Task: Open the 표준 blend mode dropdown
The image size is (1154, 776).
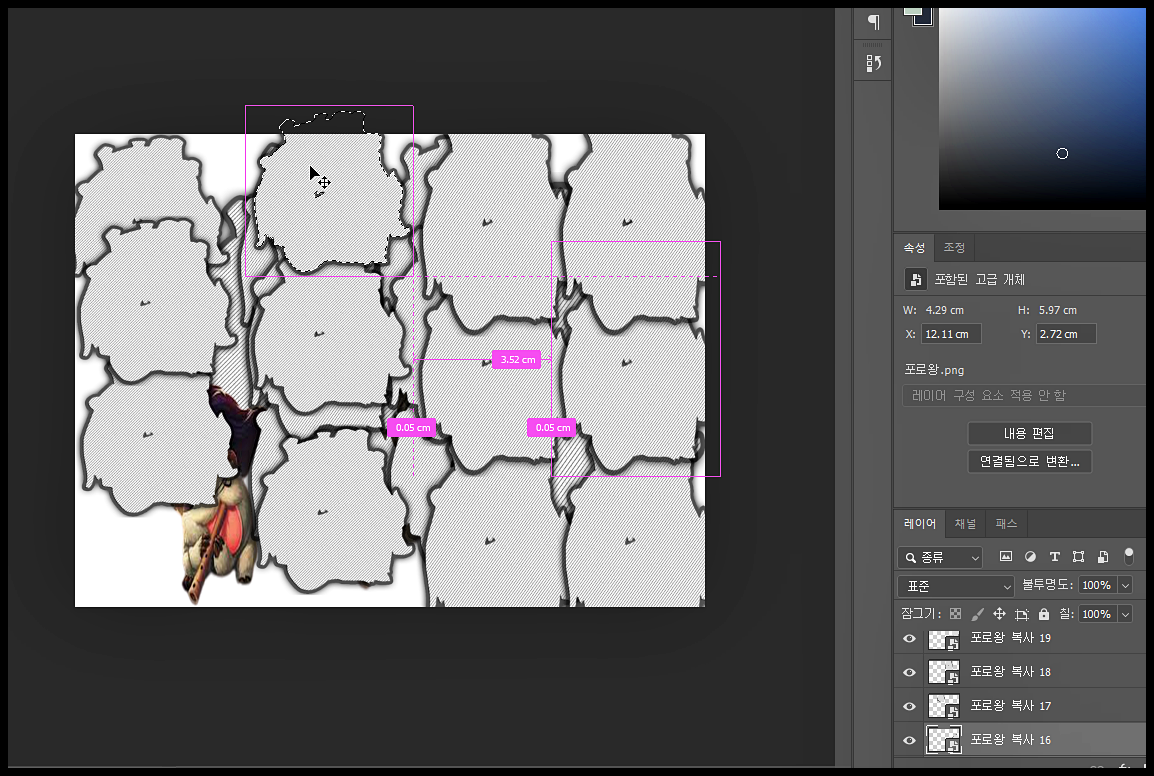Action: click(956, 586)
